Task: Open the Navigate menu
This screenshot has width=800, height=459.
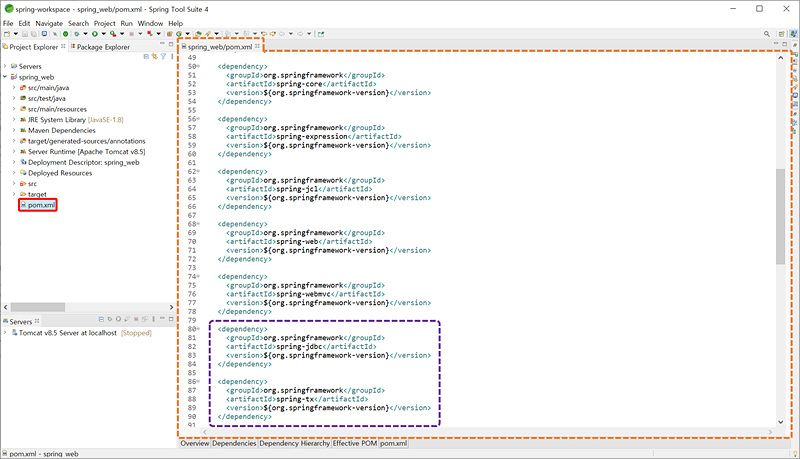Action: tap(49, 23)
